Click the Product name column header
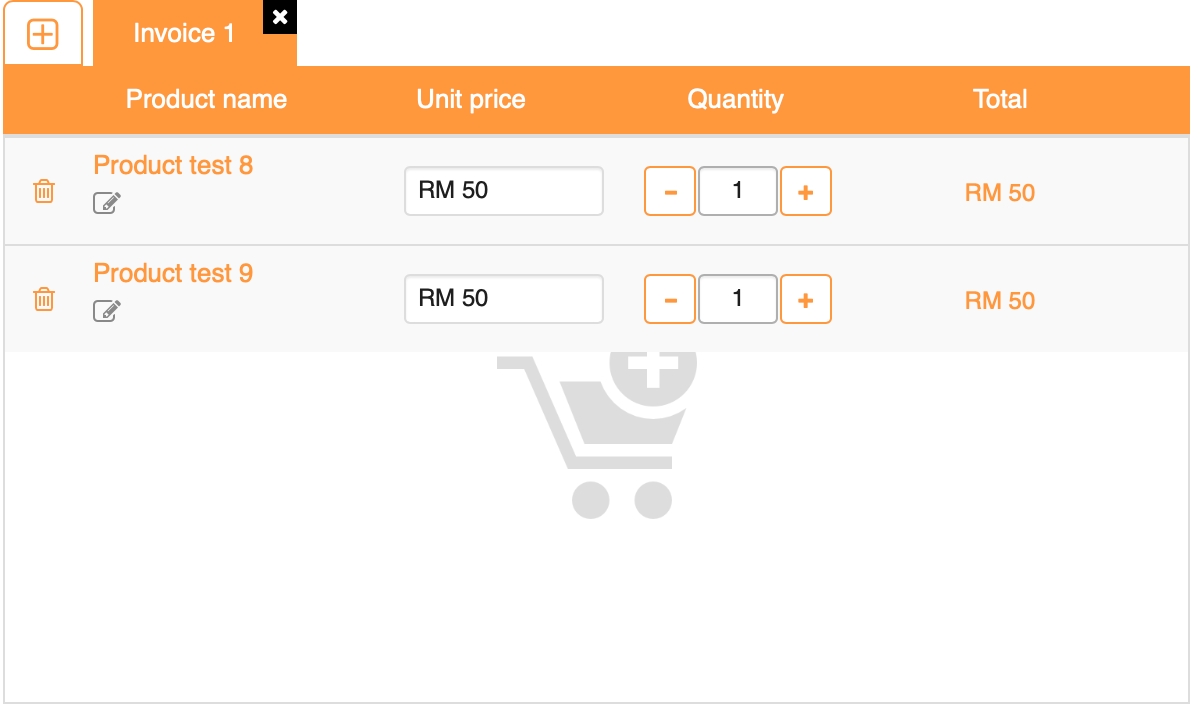This screenshot has height=714, width=1200. click(206, 99)
